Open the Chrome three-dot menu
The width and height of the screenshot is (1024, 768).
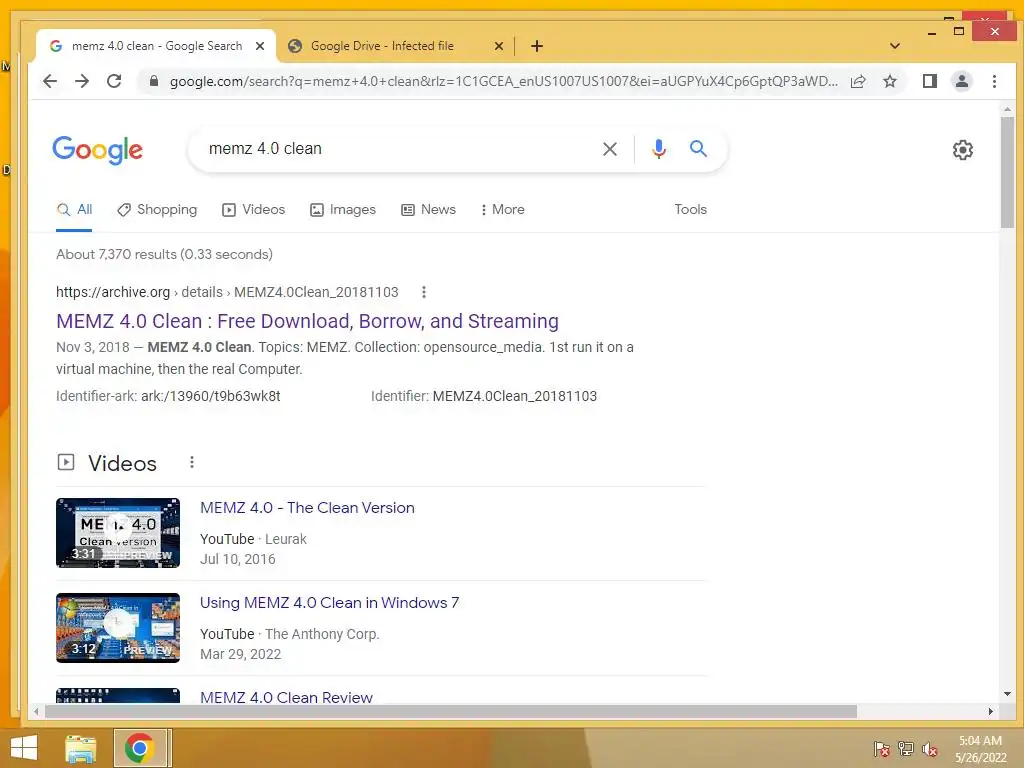[994, 81]
